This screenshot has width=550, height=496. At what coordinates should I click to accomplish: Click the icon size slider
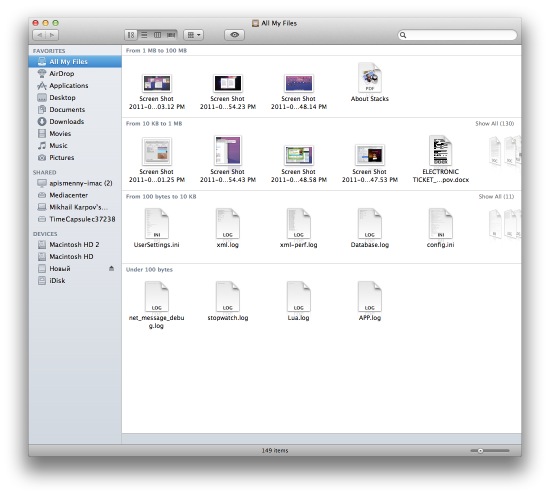coord(490,451)
